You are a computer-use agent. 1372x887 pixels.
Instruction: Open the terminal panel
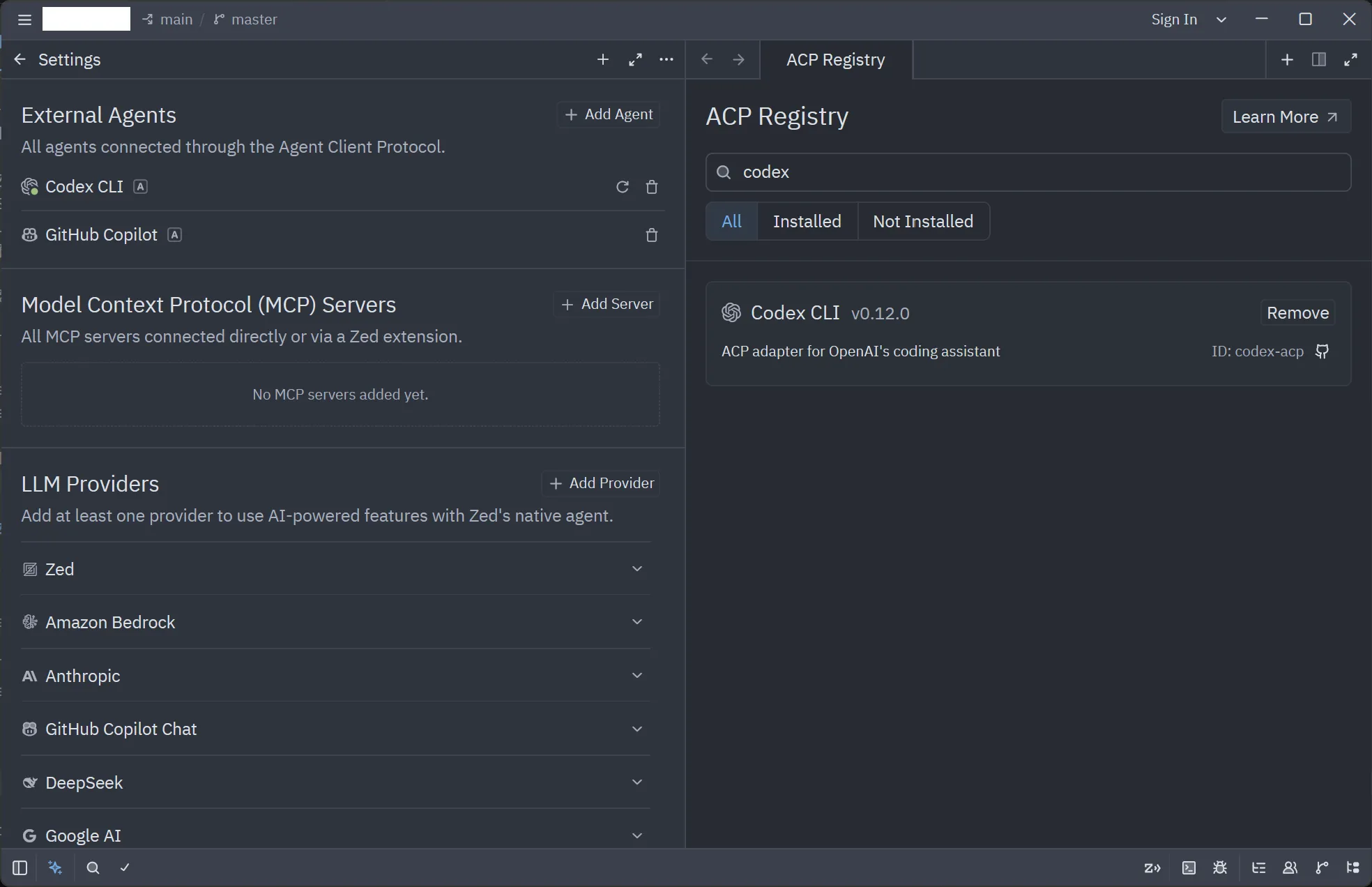(1189, 868)
